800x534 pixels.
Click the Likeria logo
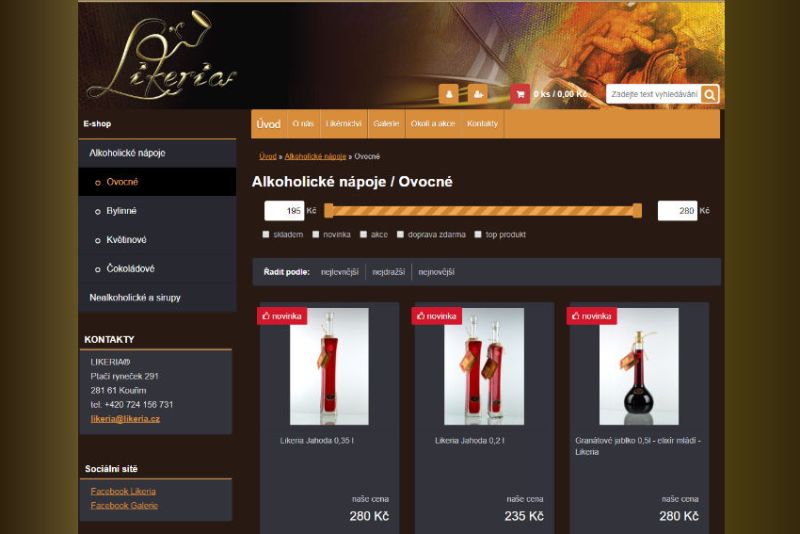pyautogui.click(x=161, y=56)
